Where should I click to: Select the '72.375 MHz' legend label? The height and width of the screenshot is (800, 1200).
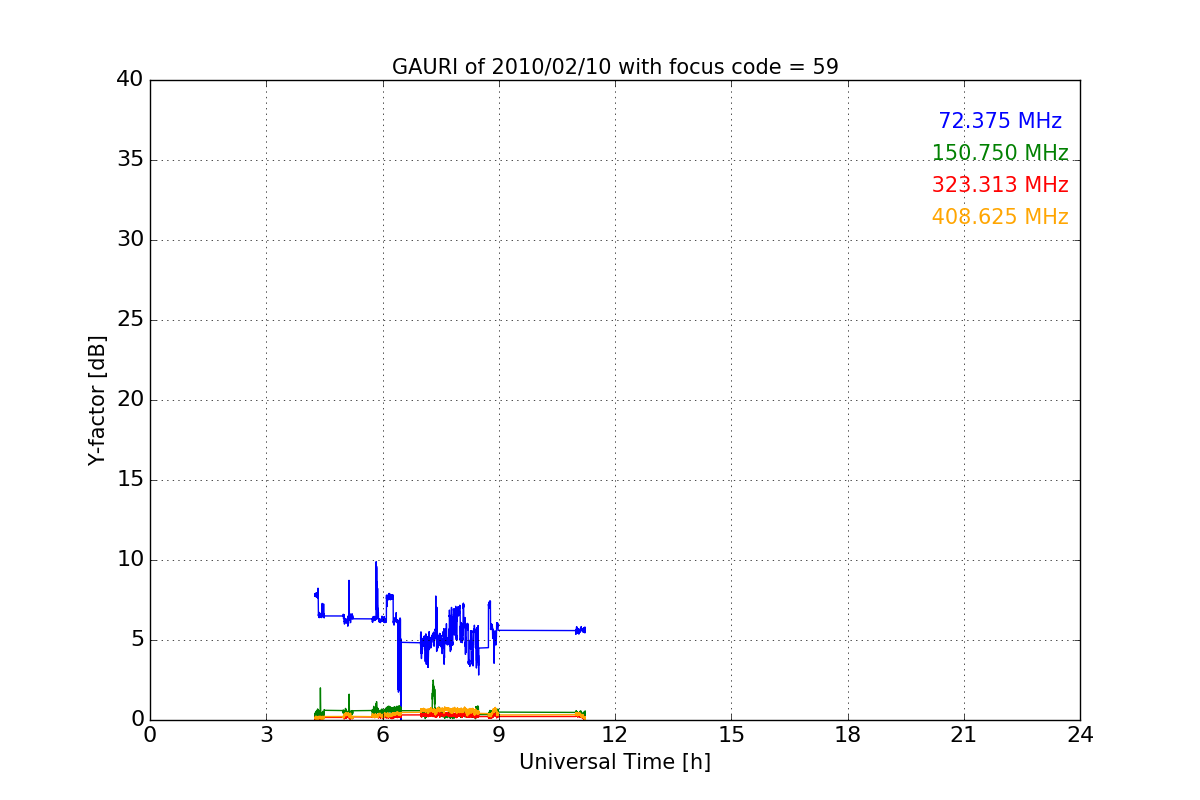pyautogui.click(x=1000, y=121)
